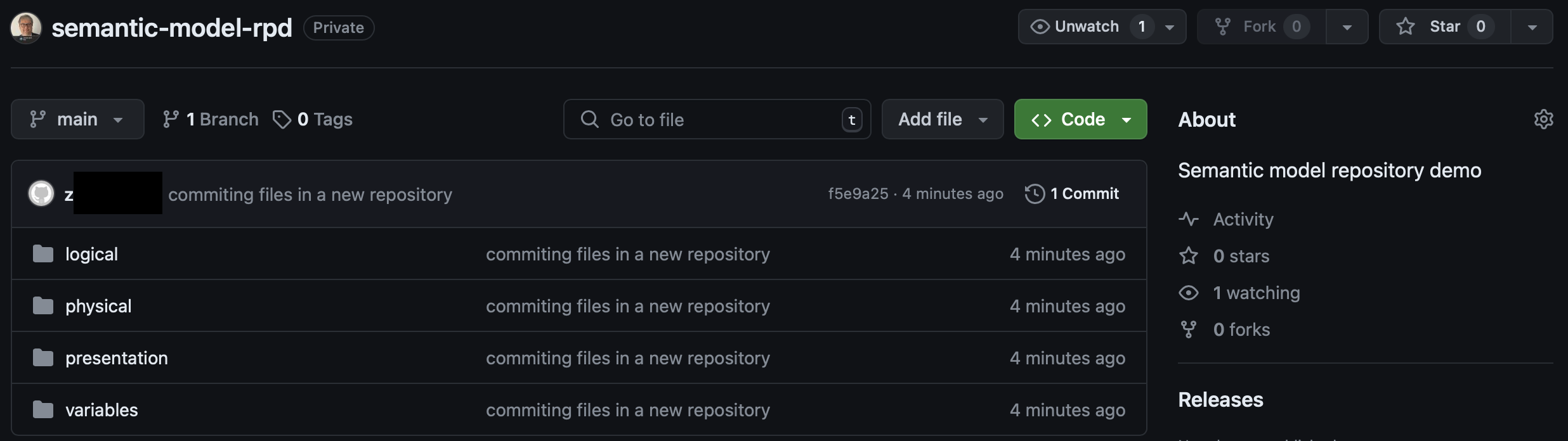Click the 'About' heading in the sidebar

pyautogui.click(x=1207, y=120)
